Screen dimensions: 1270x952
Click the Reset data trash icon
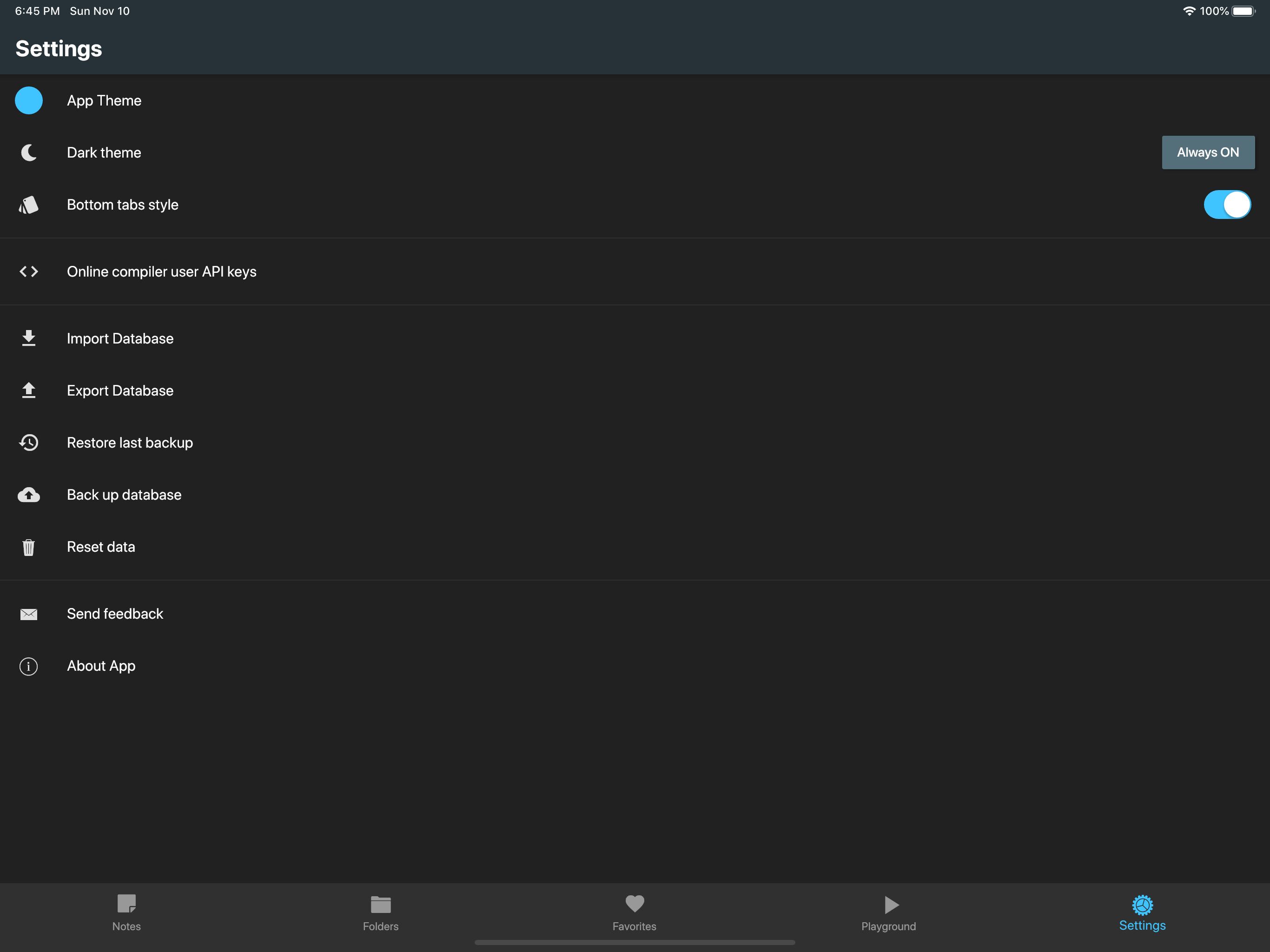click(x=29, y=547)
